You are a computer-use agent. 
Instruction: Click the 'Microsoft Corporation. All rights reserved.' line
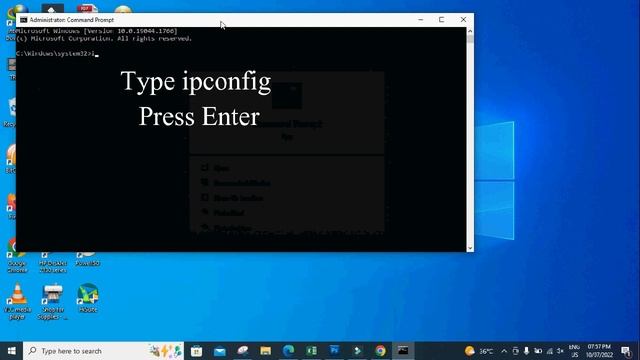(x=104, y=38)
